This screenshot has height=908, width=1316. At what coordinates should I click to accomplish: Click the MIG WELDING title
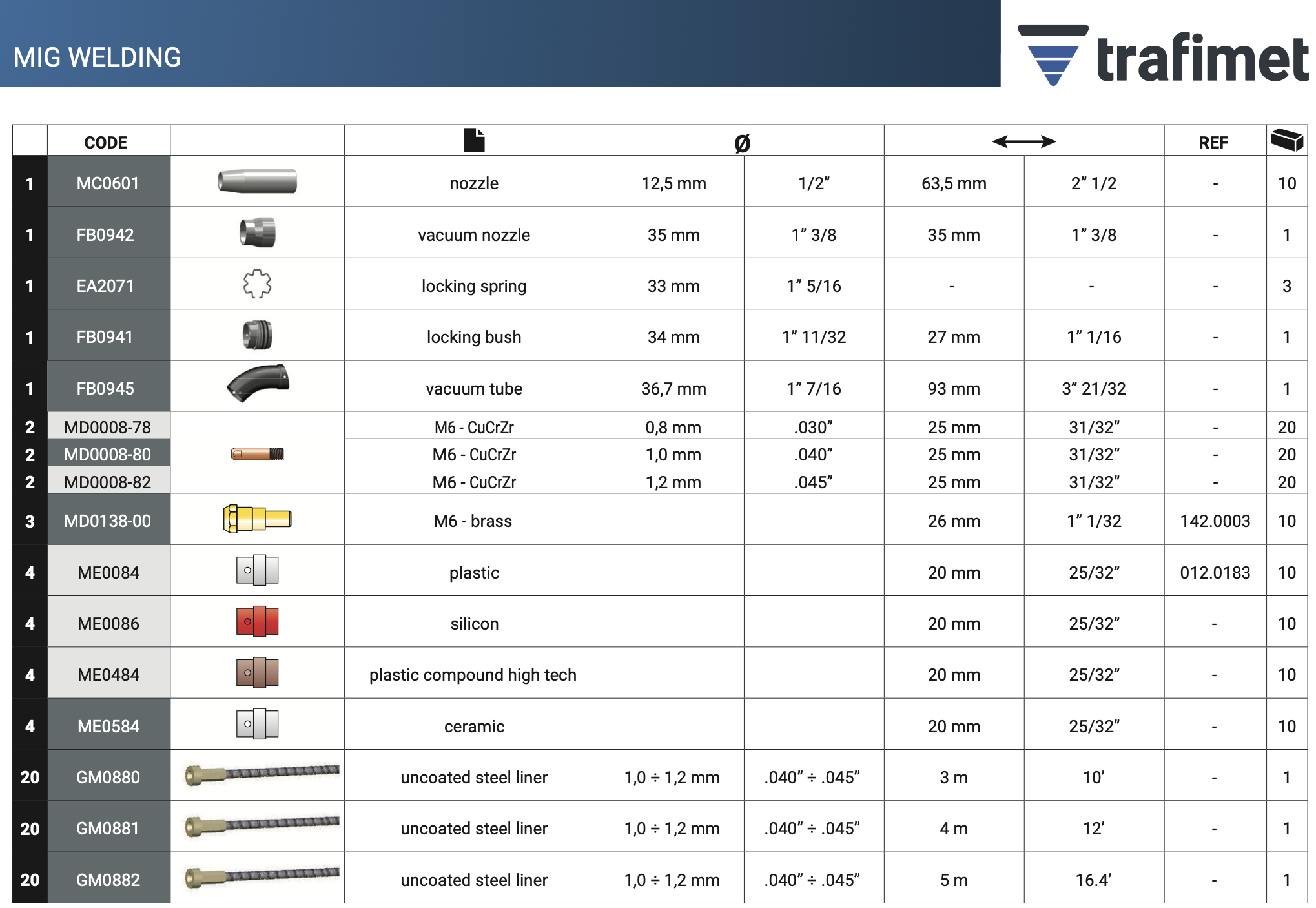pos(97,57)
